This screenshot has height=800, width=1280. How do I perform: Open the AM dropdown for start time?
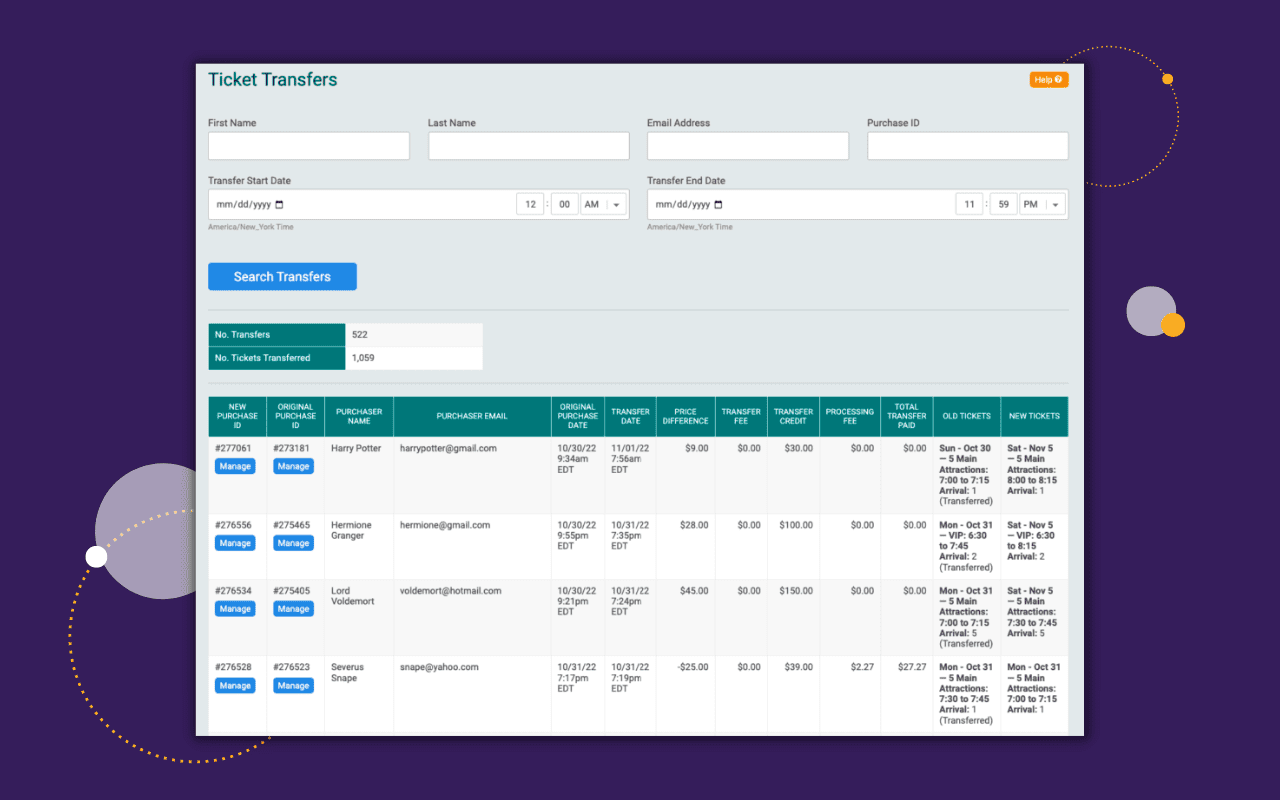pyautogui.click(x=604, y=204)
